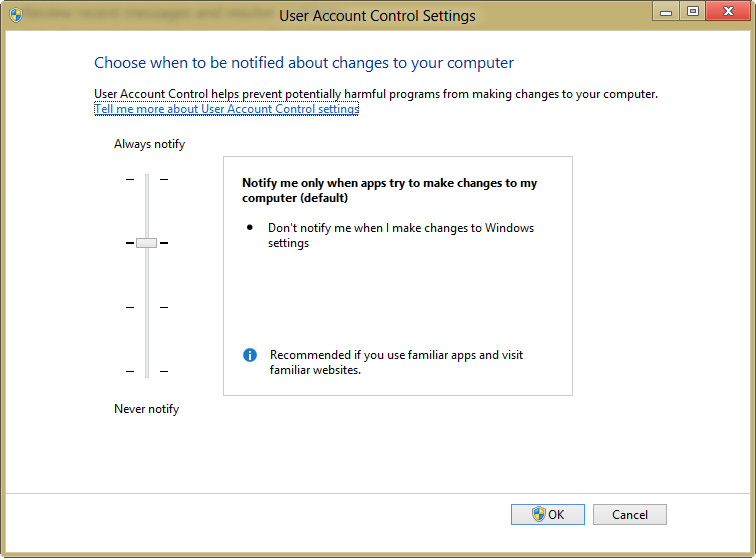Click the blue information icon beside the recommendation
The height and width of the screenshot is (558, 756).
(250, 355)
